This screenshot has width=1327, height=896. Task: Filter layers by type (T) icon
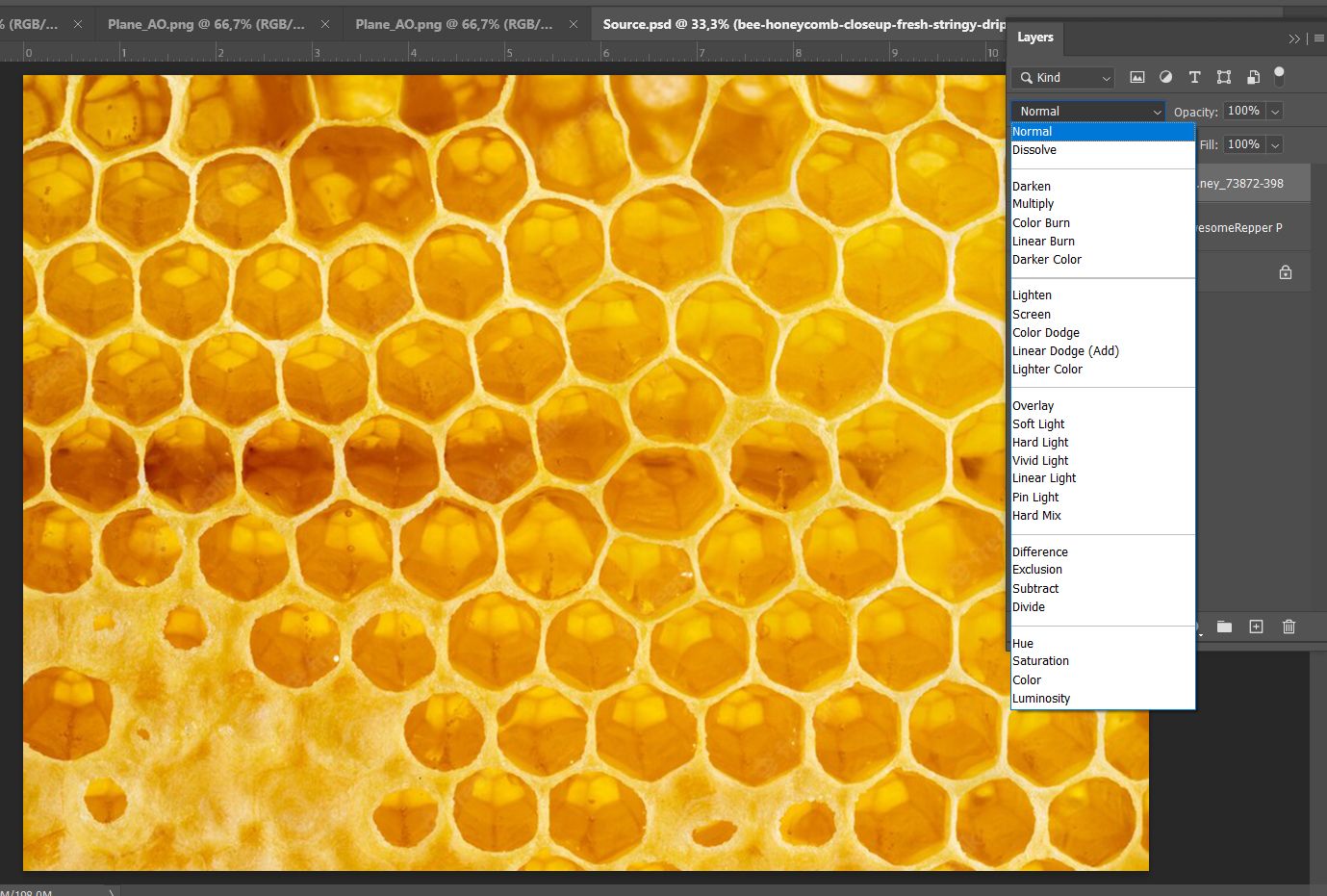(1194, 77)
